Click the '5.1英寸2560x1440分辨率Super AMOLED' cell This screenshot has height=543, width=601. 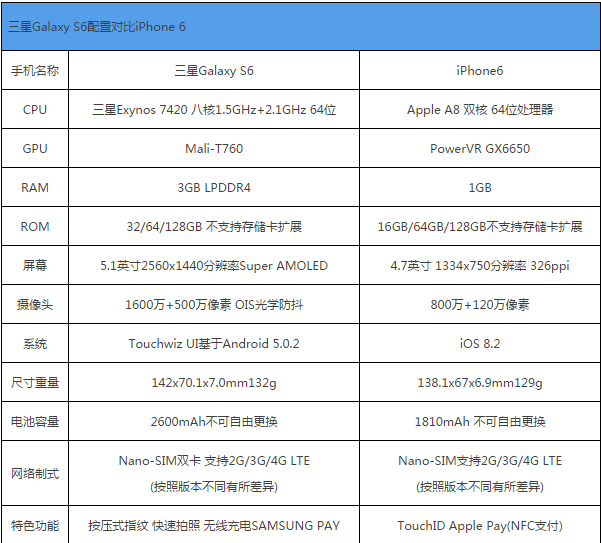[214, 266]
